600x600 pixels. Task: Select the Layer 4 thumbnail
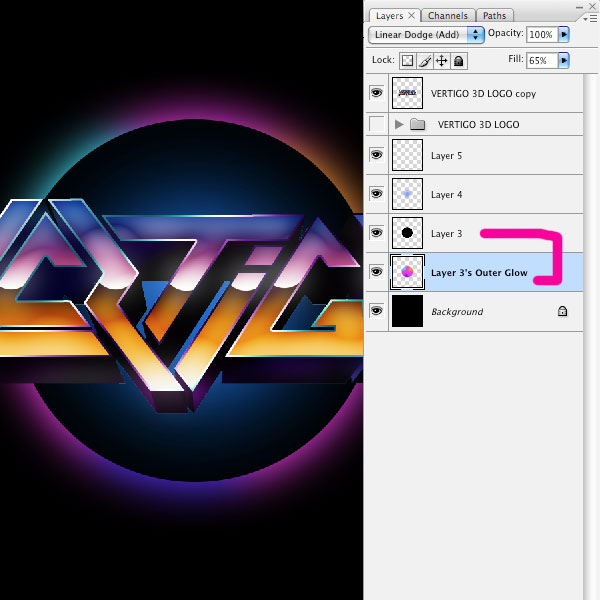(x=407, y=194)
